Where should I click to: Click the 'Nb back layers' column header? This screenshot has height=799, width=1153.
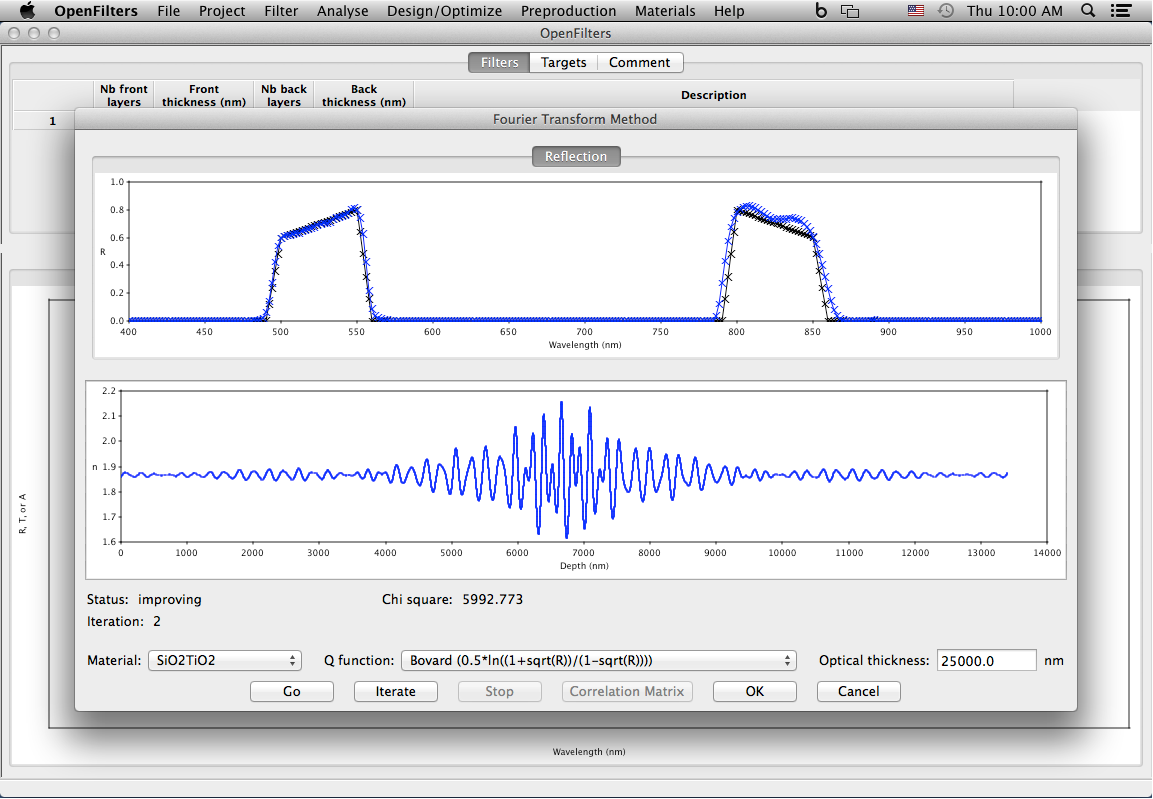pos(284,95)
